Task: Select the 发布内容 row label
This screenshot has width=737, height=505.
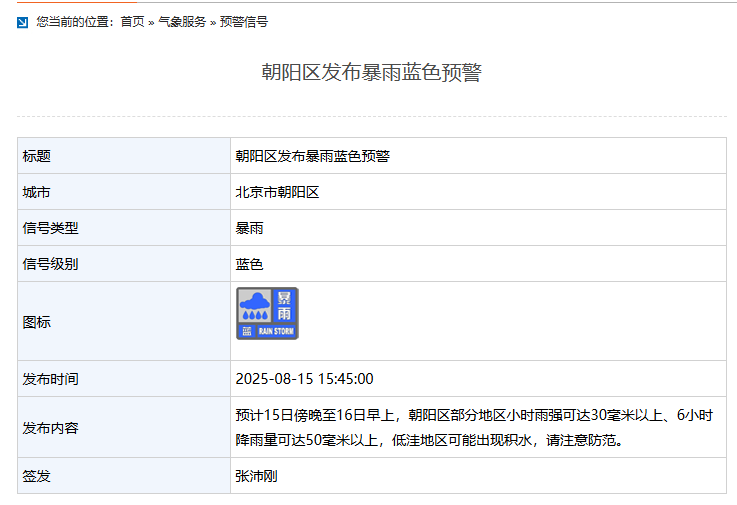Action: coord(50,428)
